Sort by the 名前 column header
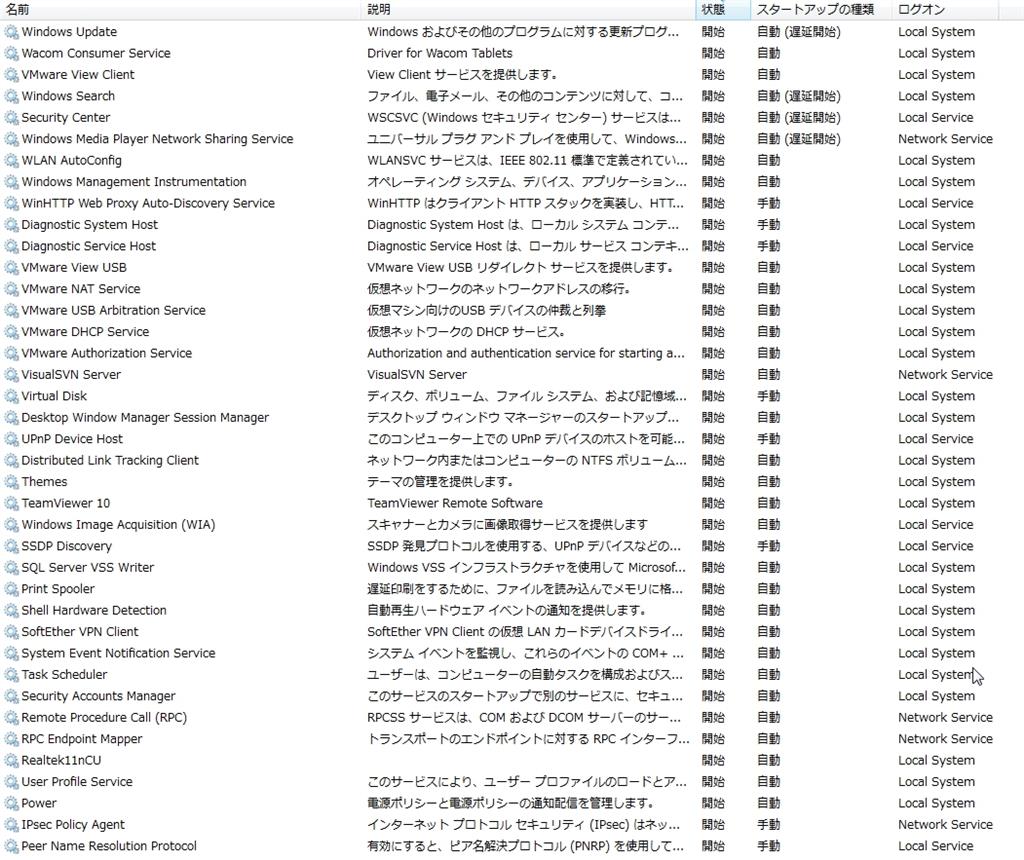The image size is (1024, 860). click(180, 9)
